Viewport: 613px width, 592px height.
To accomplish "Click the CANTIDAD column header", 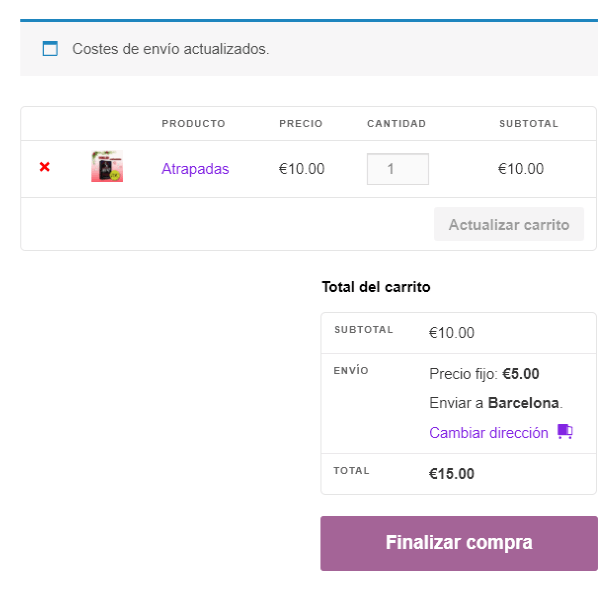I will pyautogui.click(x=396, y=124).
